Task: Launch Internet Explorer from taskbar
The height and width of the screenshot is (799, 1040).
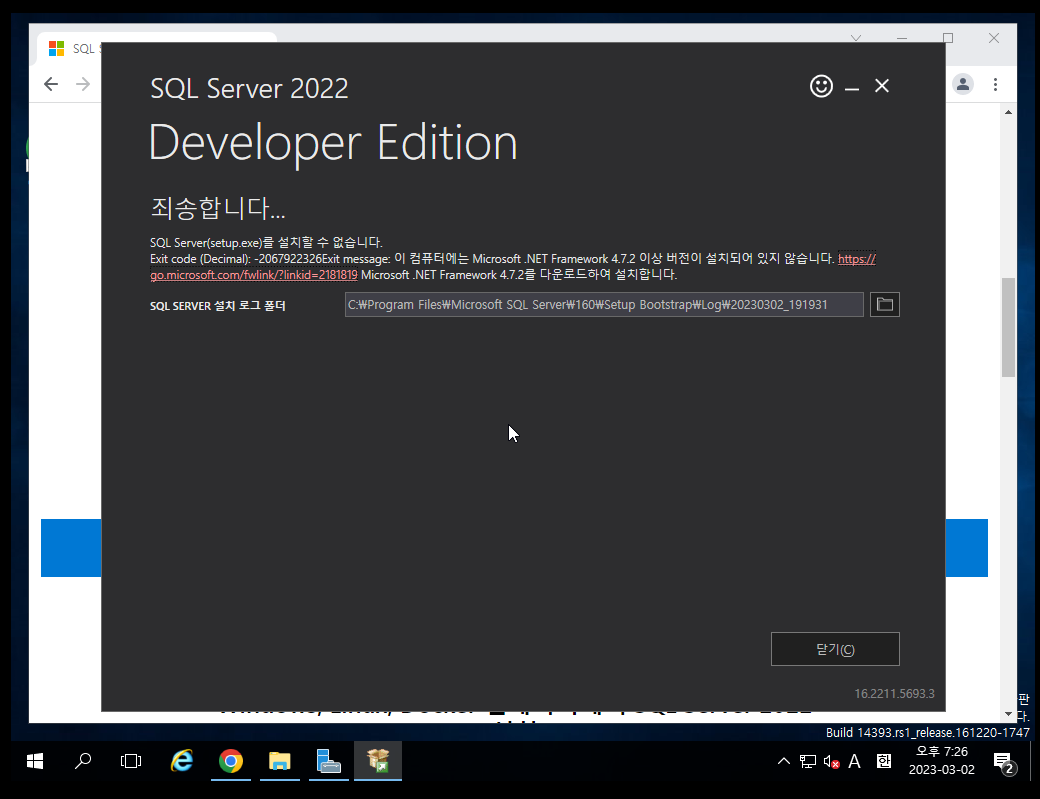Action: point(182,761)
